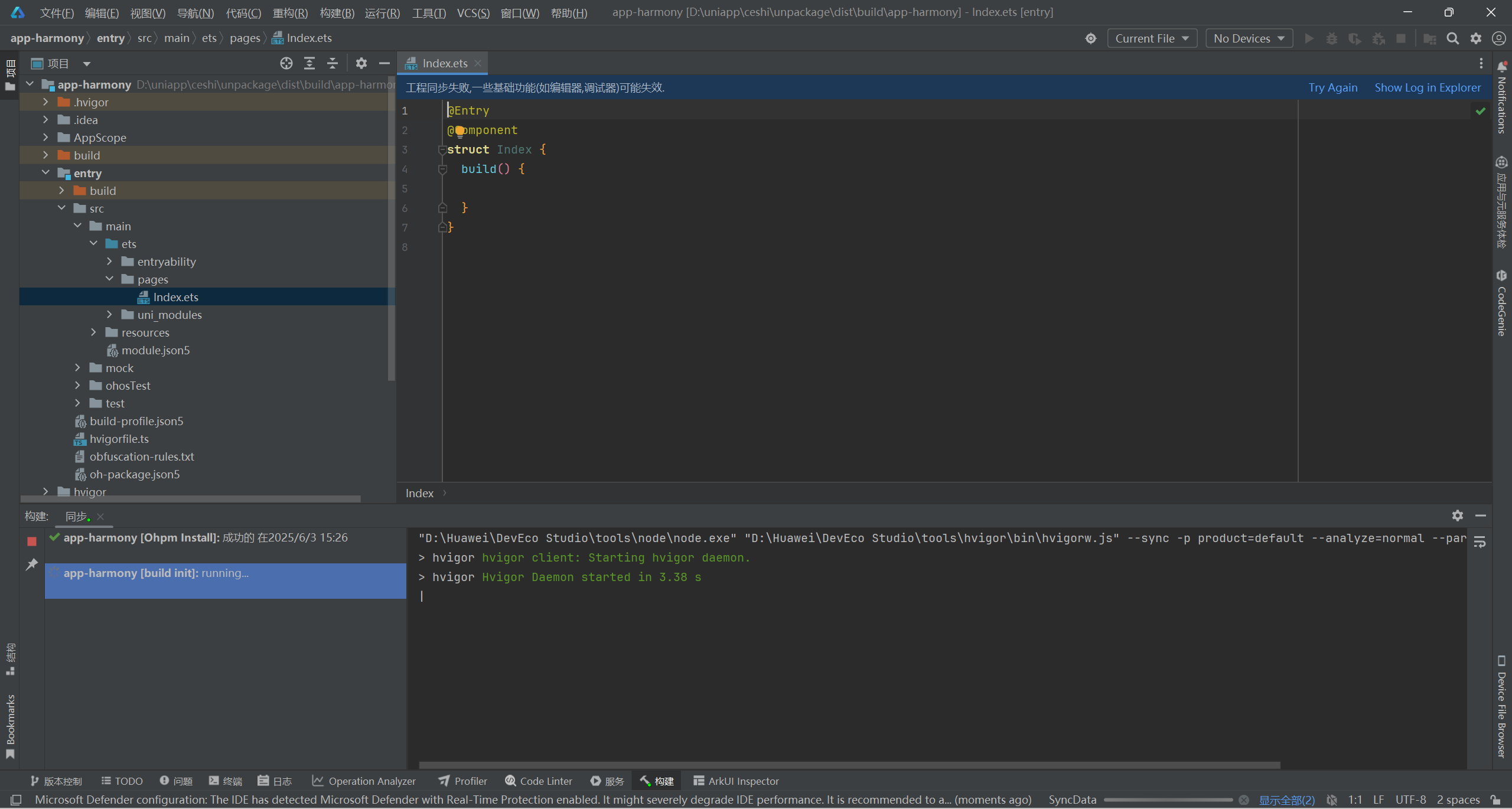
Task: Click the green inspection checkmark in editor
Action: point(1480,111)
